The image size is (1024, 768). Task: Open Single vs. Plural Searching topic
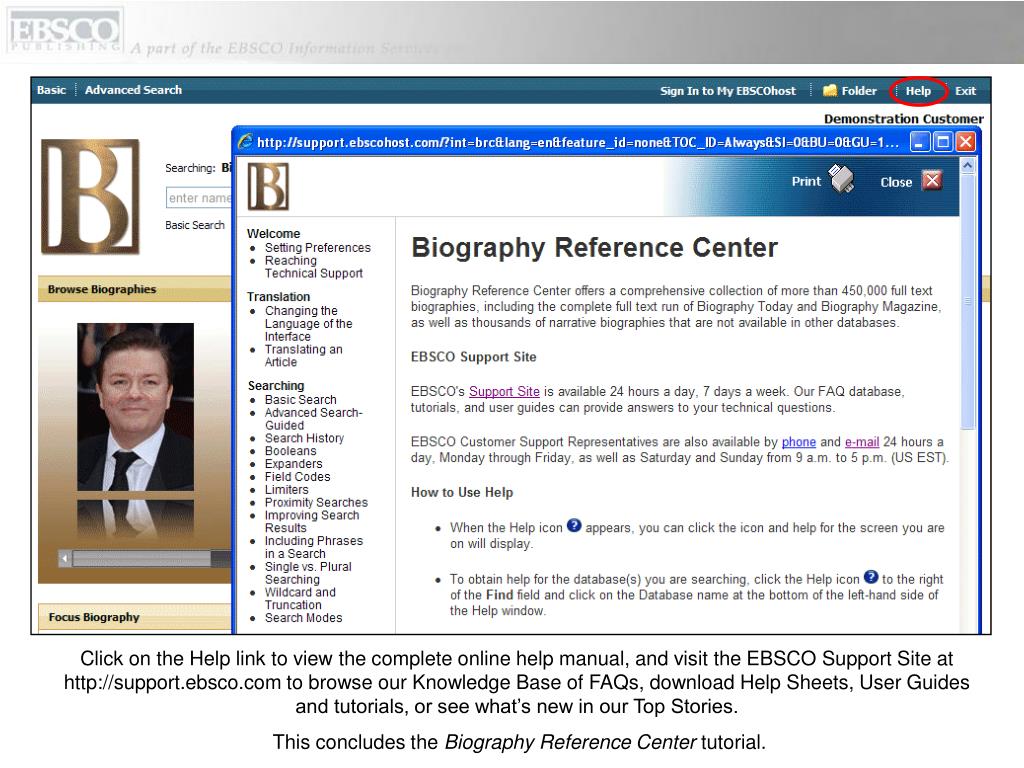coord(308,573)
